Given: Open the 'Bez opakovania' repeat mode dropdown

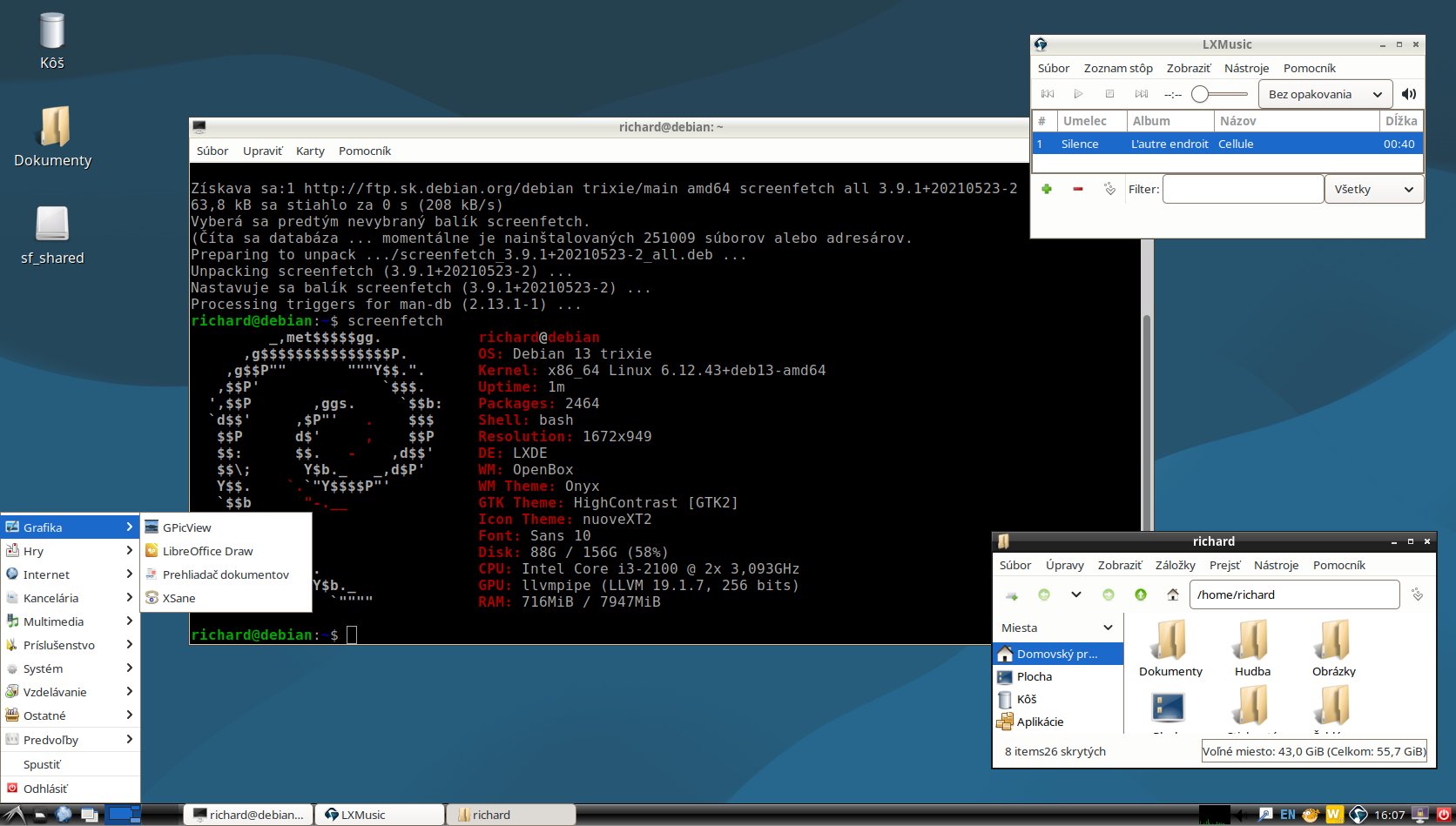Looking at the screenshot, I should tap(1325, 94).
